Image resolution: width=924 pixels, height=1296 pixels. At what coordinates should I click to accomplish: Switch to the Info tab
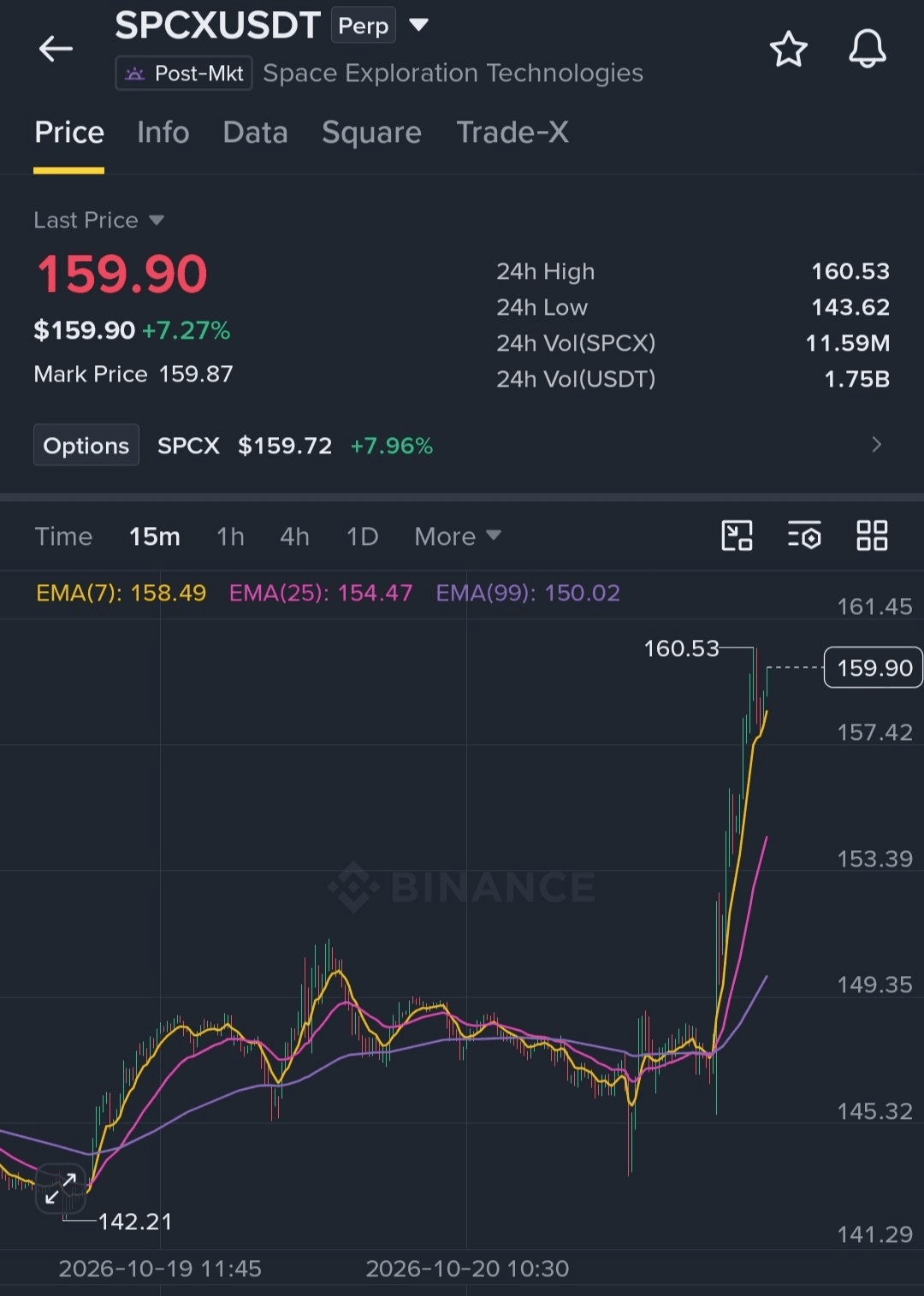click(163, 133)
